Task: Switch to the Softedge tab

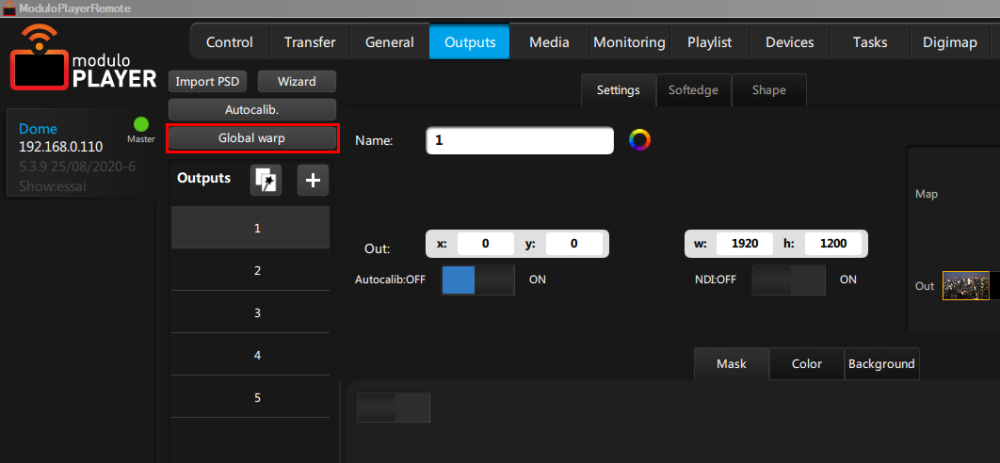Action: click(693, 90)
